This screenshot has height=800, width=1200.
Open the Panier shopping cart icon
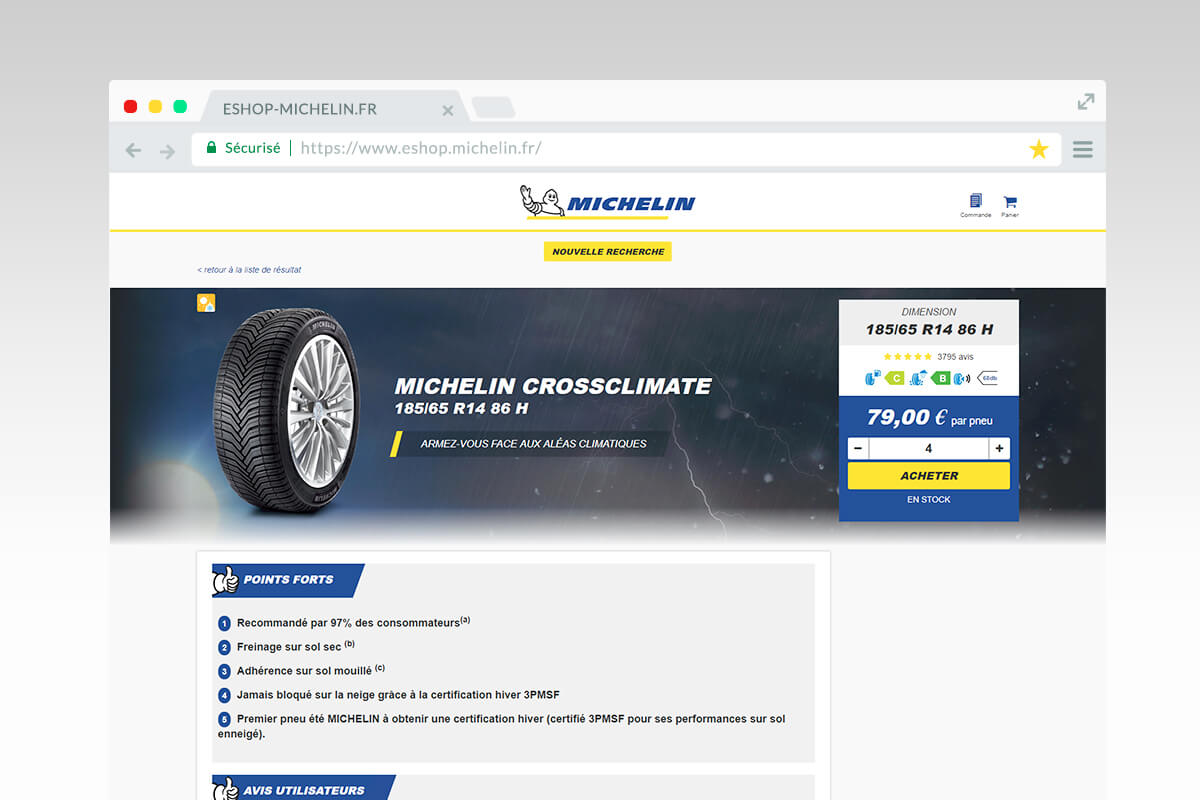pos(1010,205)
